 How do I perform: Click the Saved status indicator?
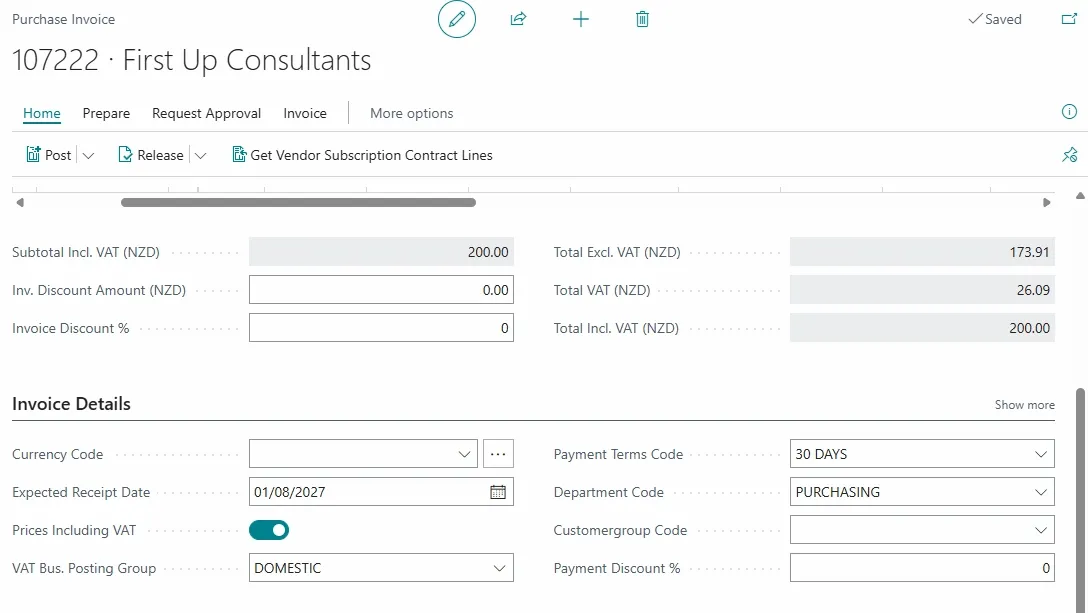[x=995, y=19]
